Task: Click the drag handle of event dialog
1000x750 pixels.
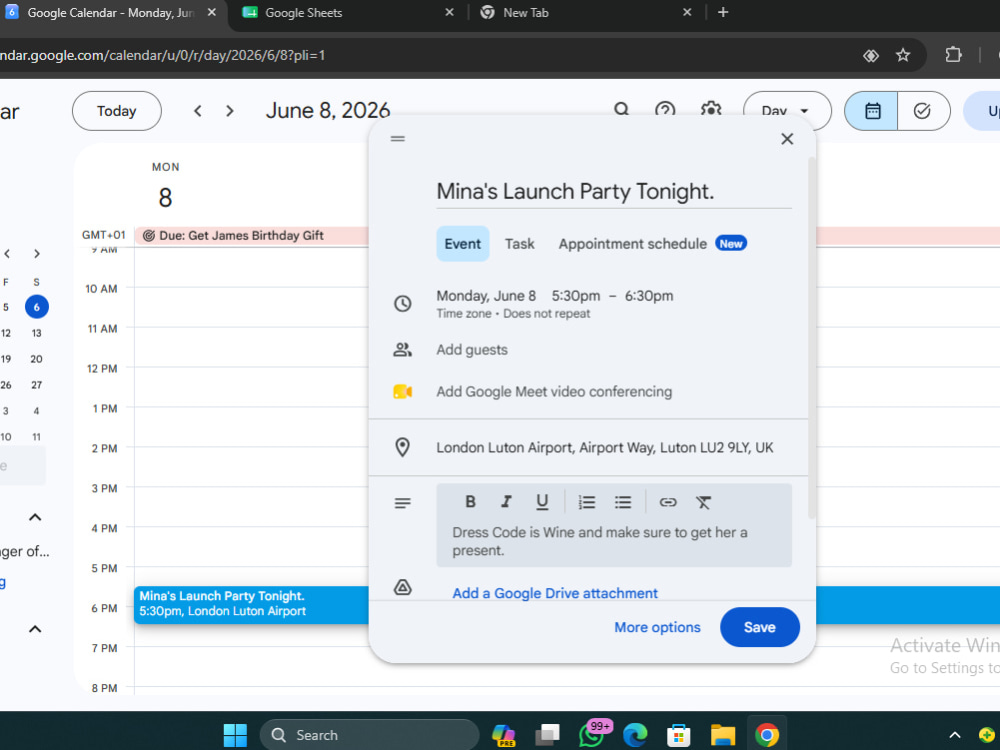Action: pos(397,138)
